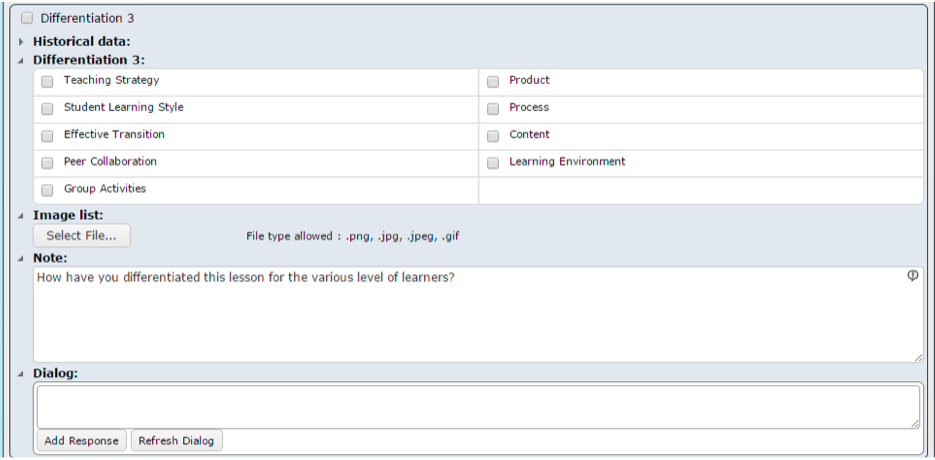The image size is (935, 460).
Task: Check the Product checkbox
Action: pos(493,82)
